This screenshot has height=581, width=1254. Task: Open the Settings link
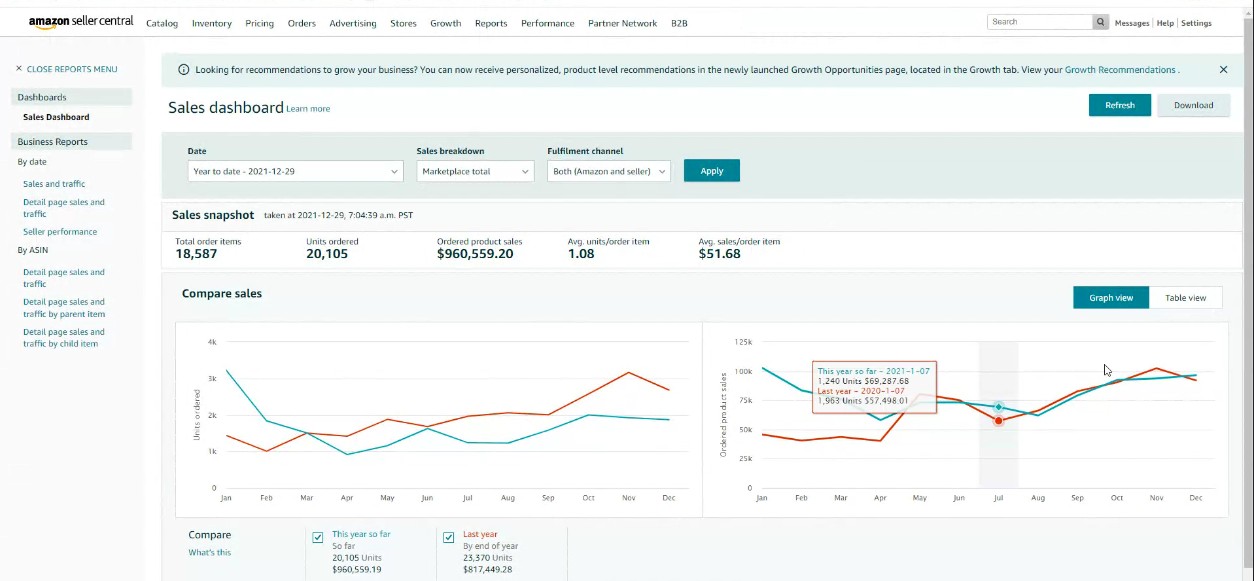(1196, 23)
